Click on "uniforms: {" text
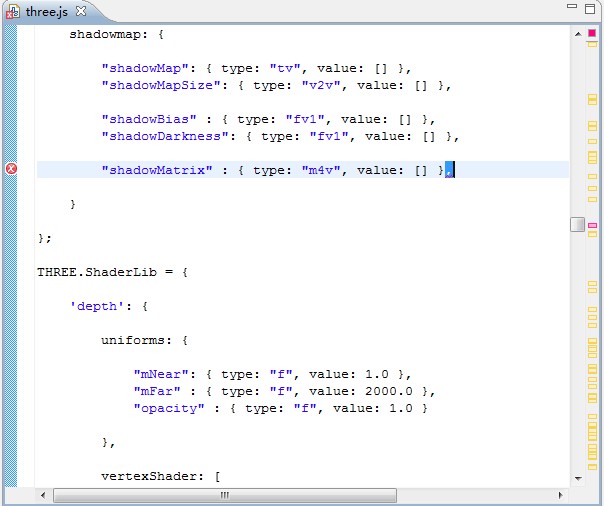Screen dimensions: 604x506 (144, 340)
